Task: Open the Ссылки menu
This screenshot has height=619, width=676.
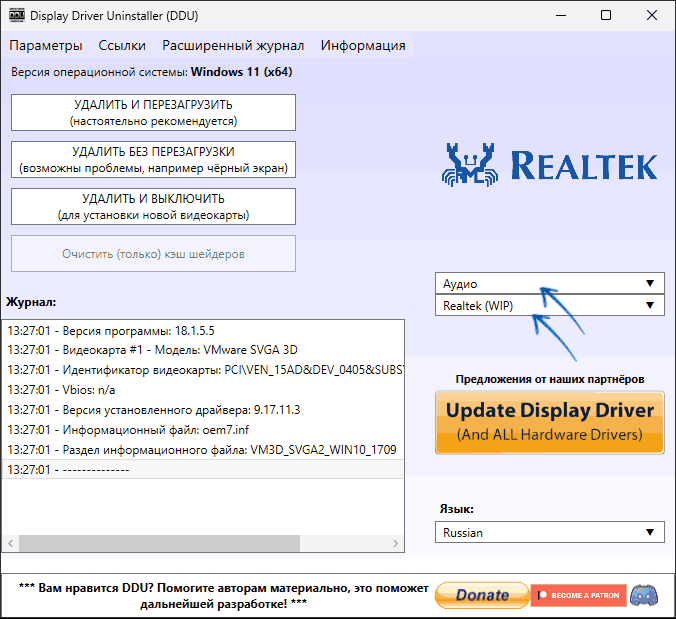Action: [122, 45]
